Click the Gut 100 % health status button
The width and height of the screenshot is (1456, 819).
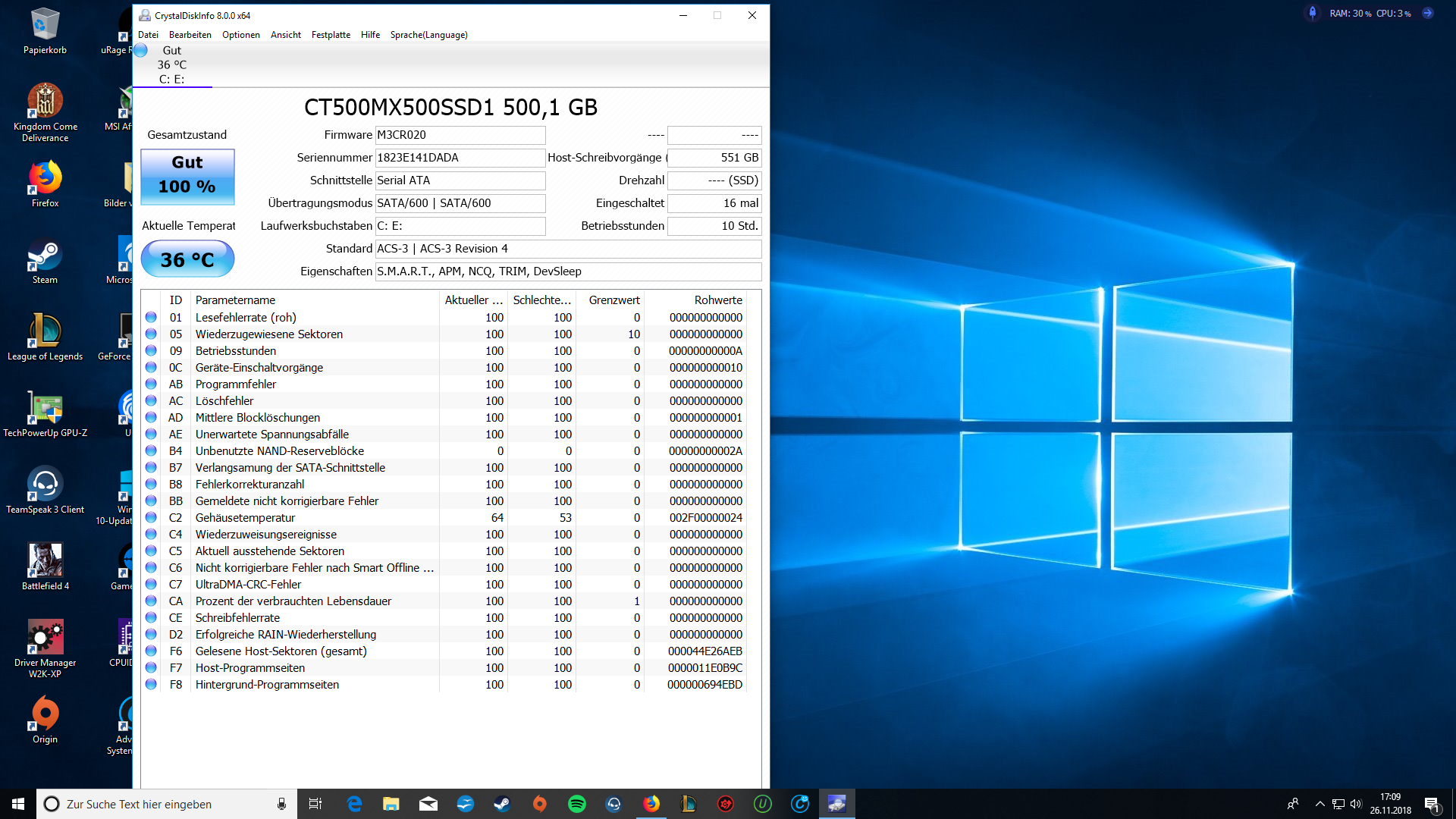(187, 176)
